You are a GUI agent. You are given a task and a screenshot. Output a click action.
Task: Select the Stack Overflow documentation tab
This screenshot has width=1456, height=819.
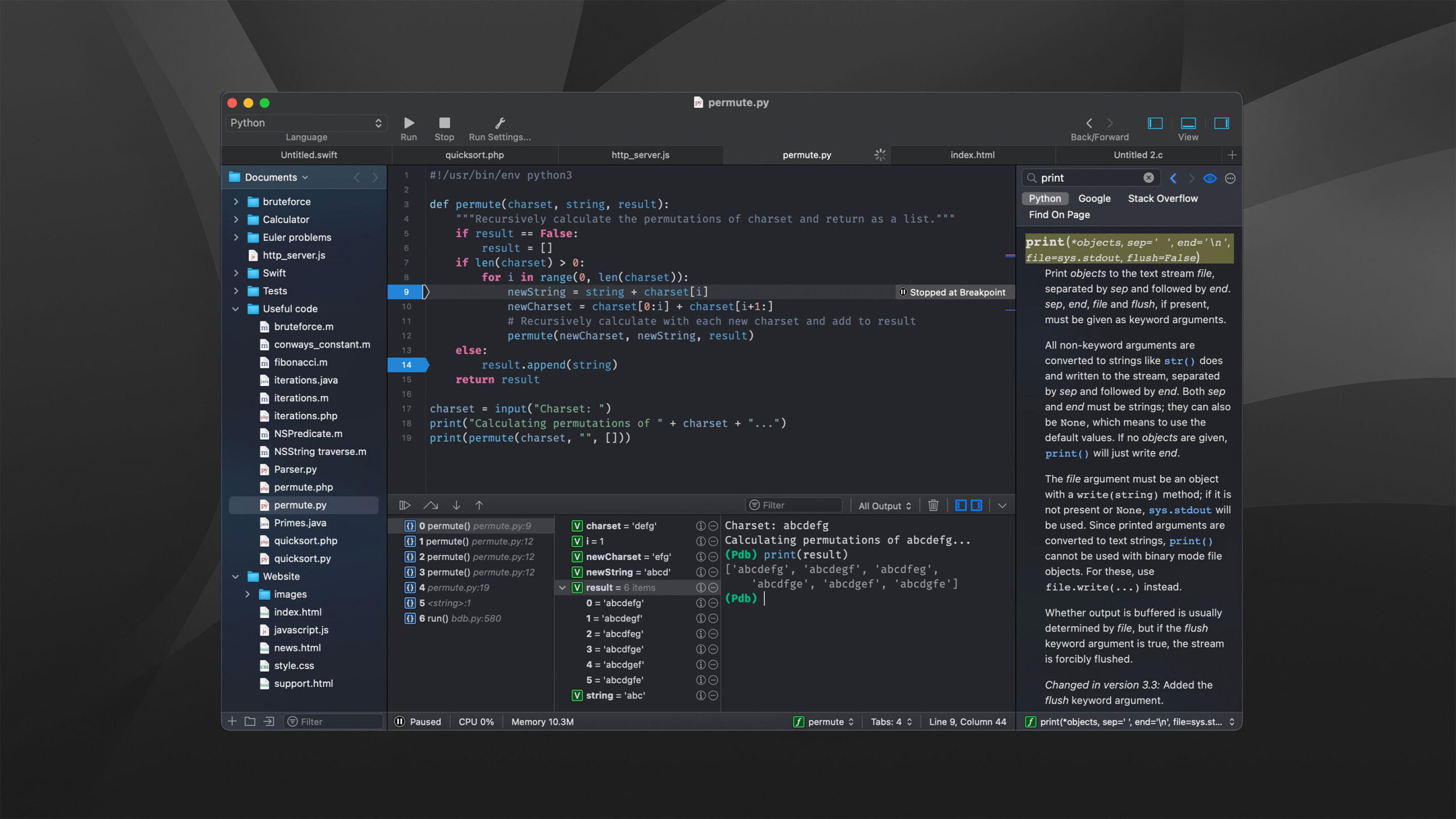tap(1162, 198)
